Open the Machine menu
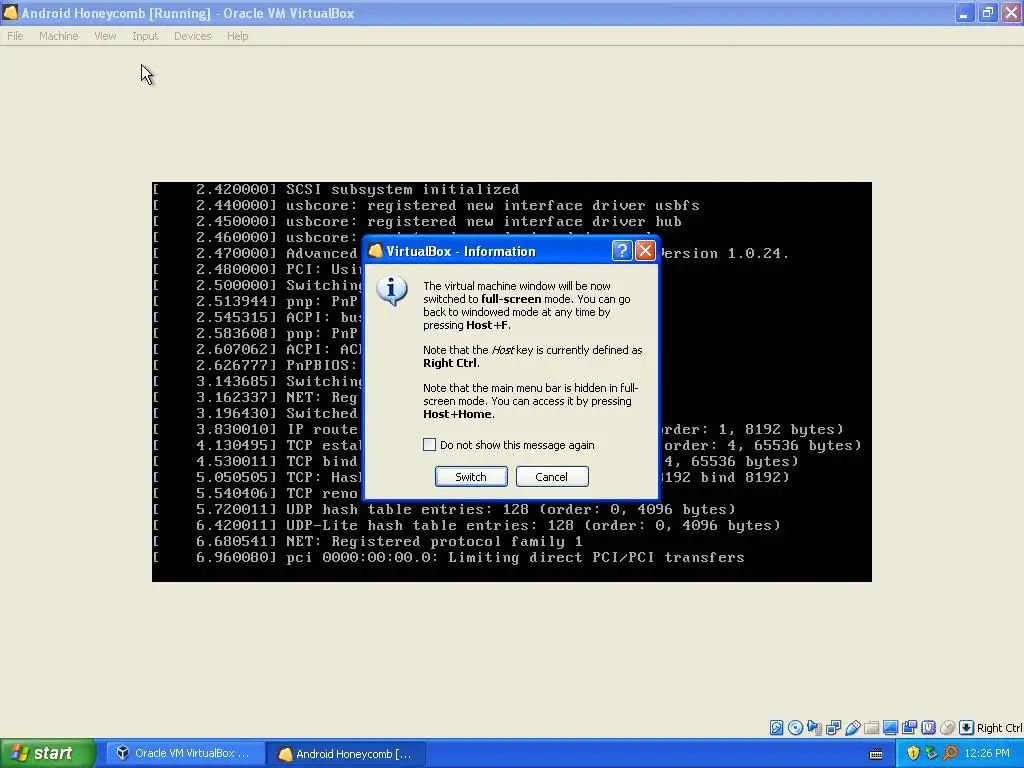 click(59, 36)
